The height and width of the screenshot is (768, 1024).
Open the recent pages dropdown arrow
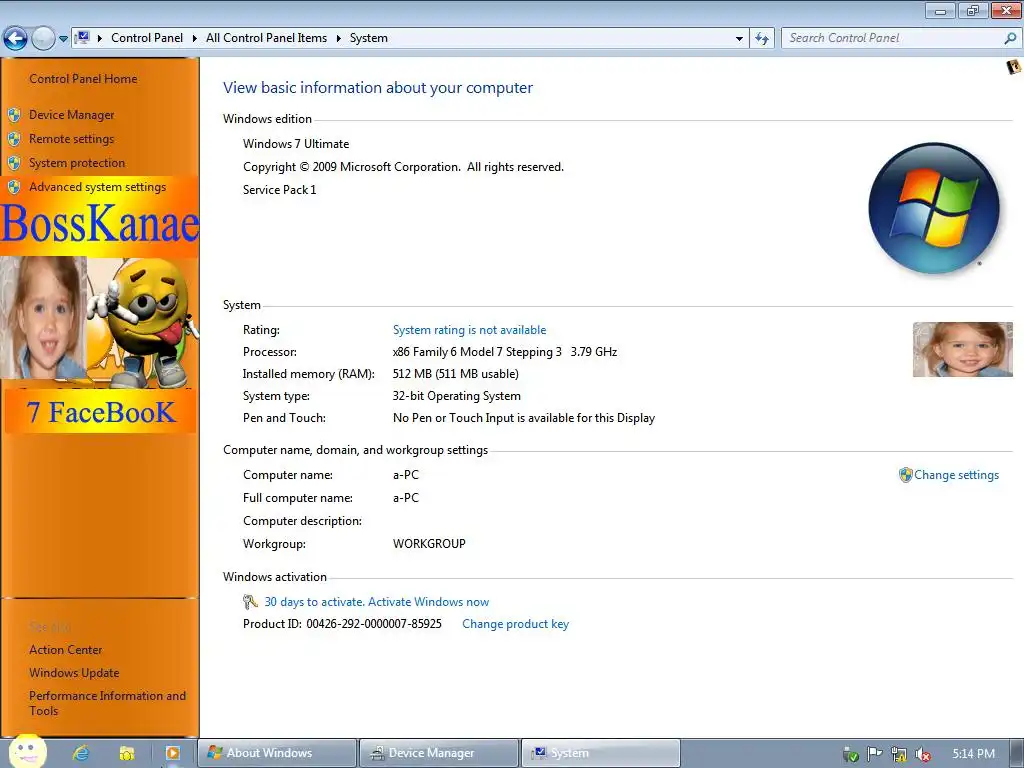coord(63,39)
